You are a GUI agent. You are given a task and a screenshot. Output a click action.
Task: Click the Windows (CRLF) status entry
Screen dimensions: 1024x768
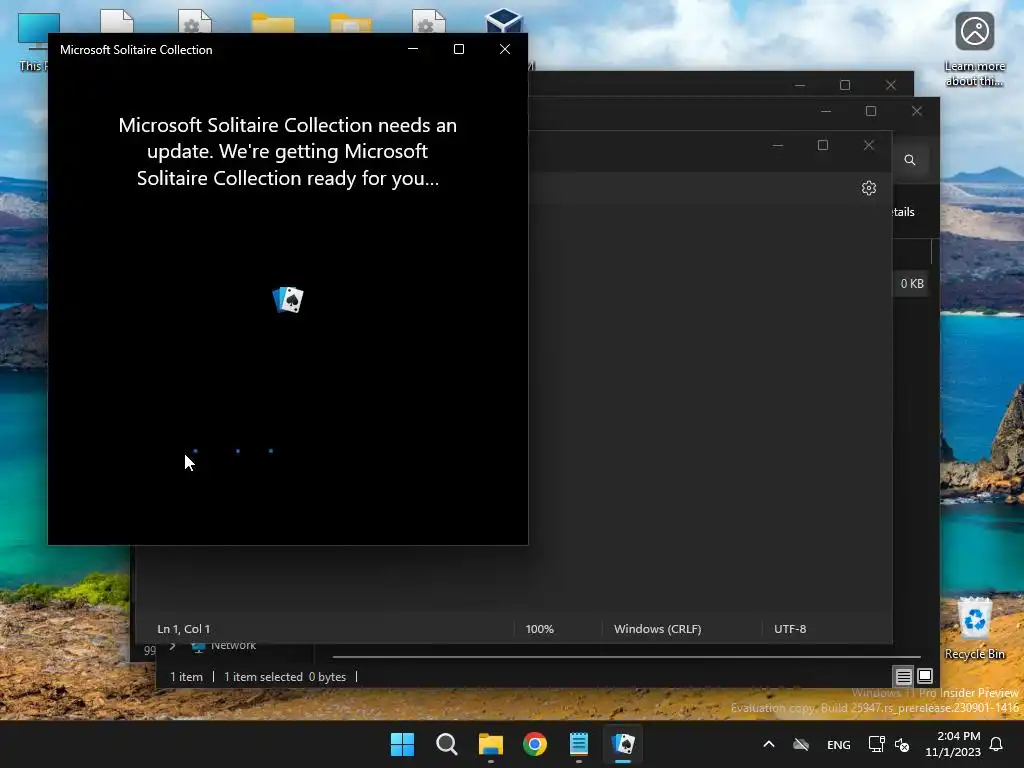[658, 629]
